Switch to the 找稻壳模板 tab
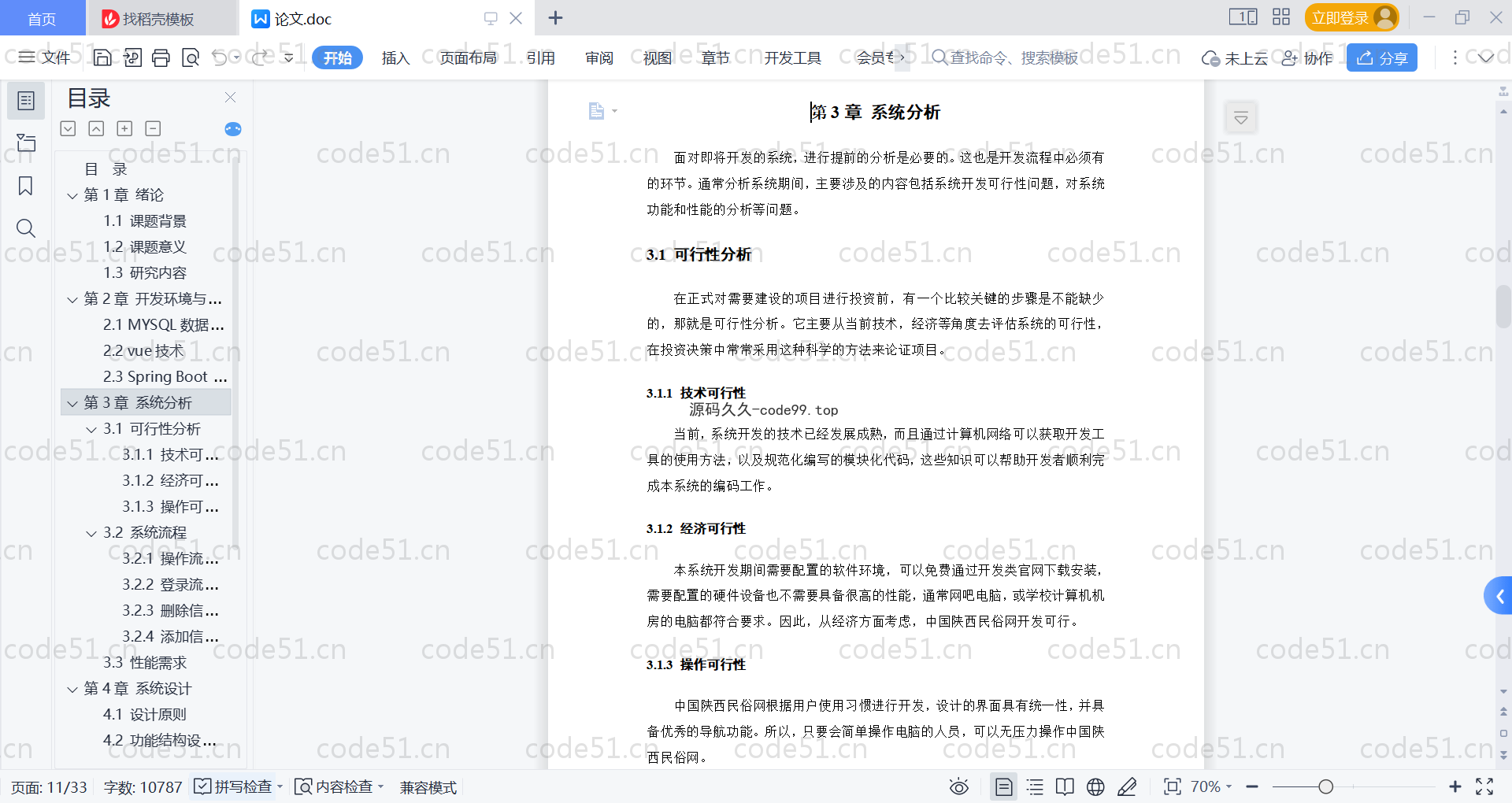The width and height of the screenshot is (1512, 803). [x=157, y=18]
